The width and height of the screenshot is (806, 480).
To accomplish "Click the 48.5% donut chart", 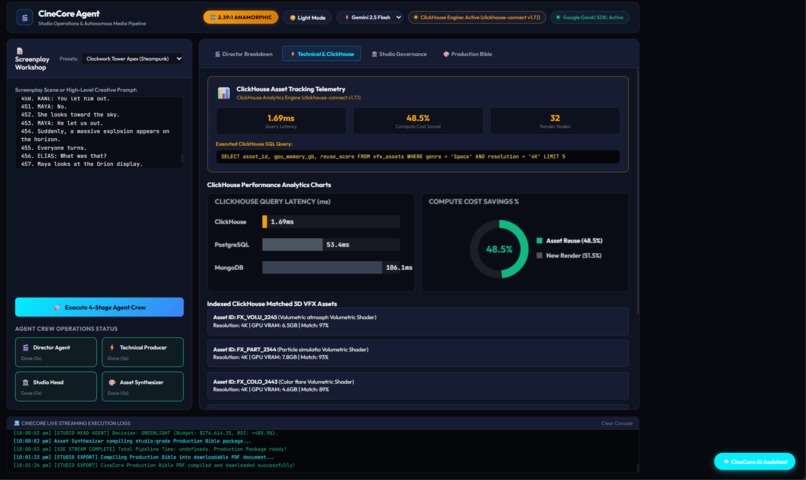I will (499, 249).
